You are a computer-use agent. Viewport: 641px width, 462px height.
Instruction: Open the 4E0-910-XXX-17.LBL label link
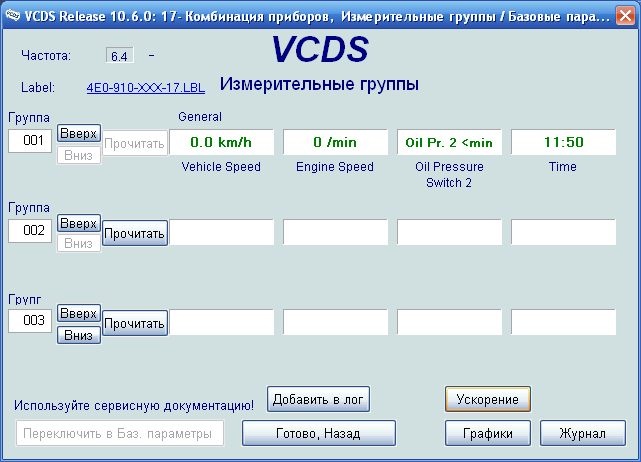(146, 87)
